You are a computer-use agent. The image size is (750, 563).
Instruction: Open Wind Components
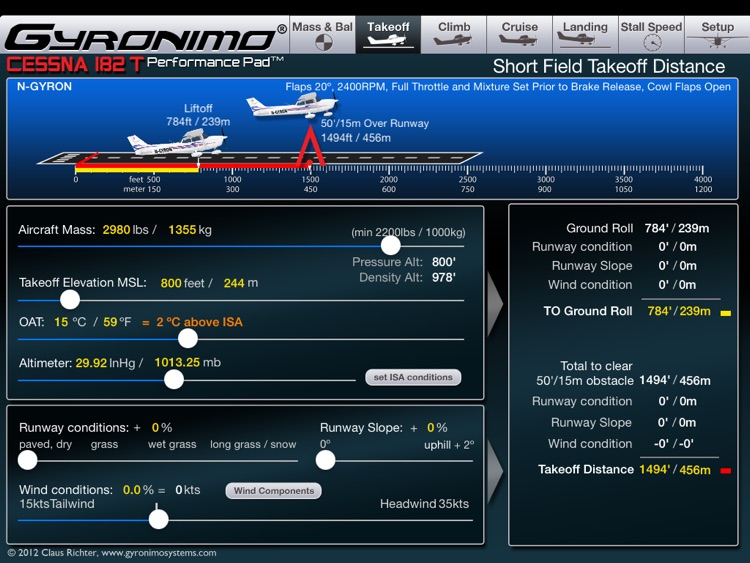click(274, 491)
